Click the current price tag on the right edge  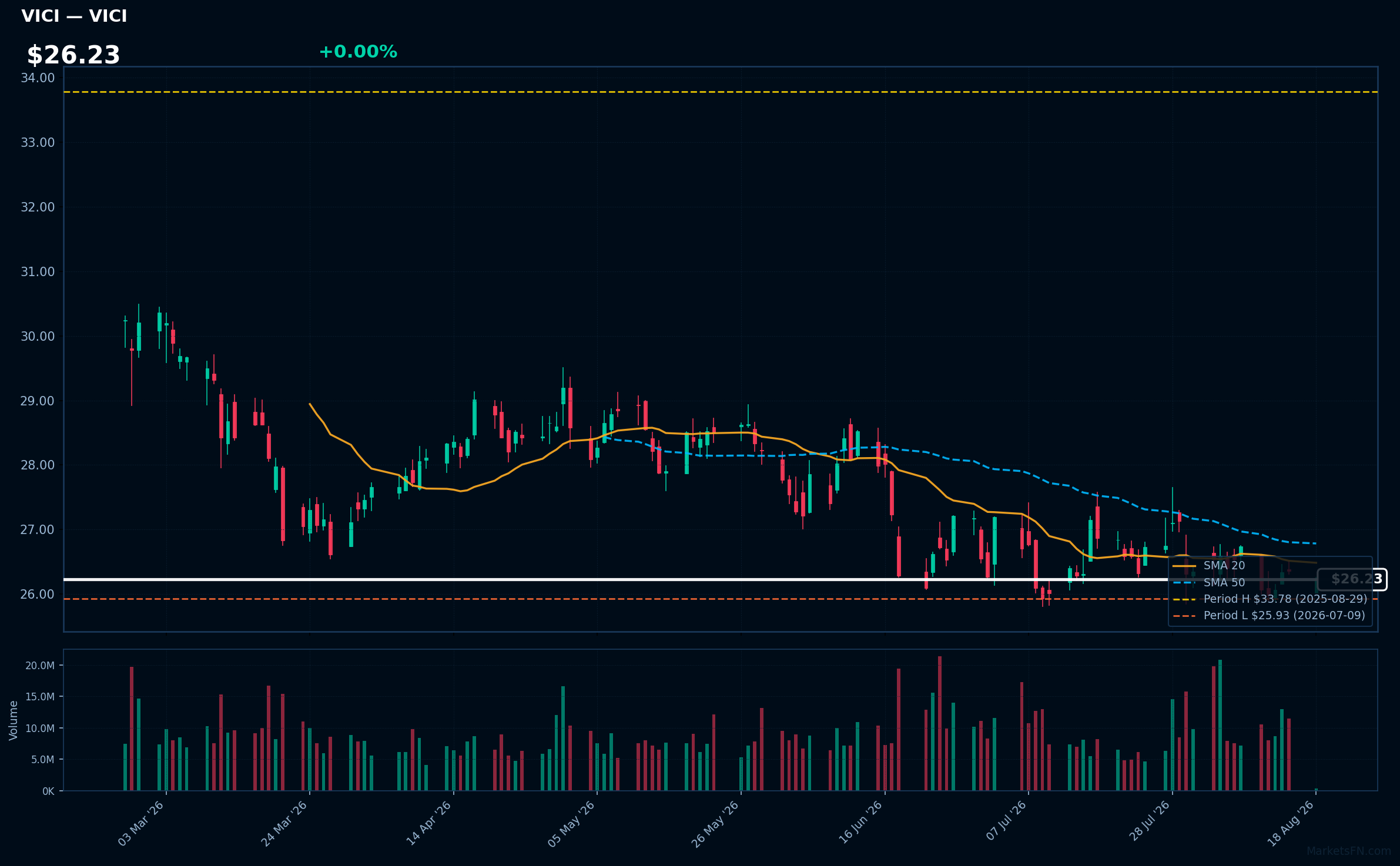click(x=1352, y=579)
